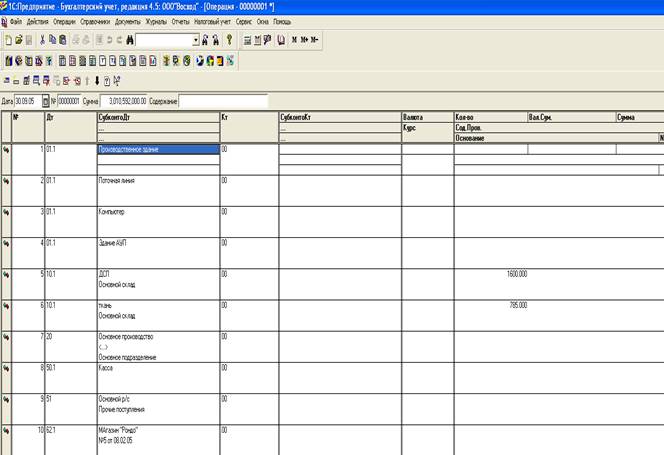The width and height of the screenshot is (664, 455).
Task: Open the search text dropdown in toolbar
Action: 195,40
